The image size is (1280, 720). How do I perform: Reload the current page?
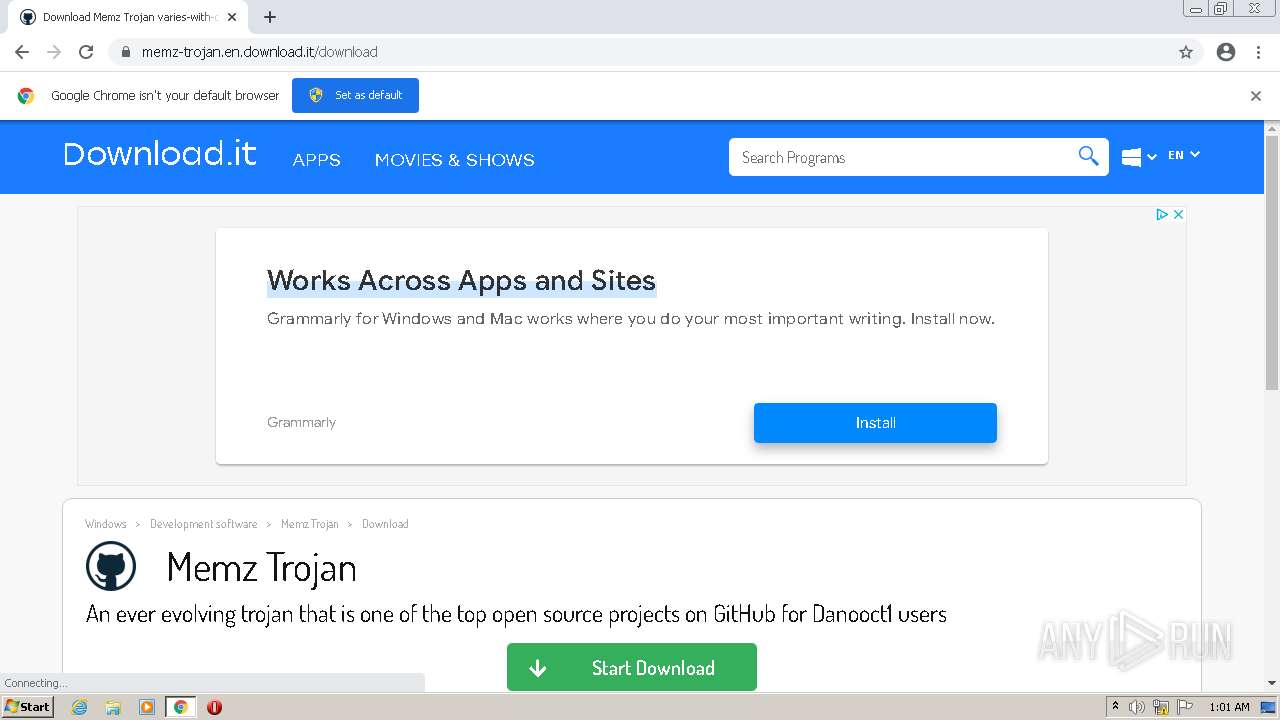tap(86, 52)
